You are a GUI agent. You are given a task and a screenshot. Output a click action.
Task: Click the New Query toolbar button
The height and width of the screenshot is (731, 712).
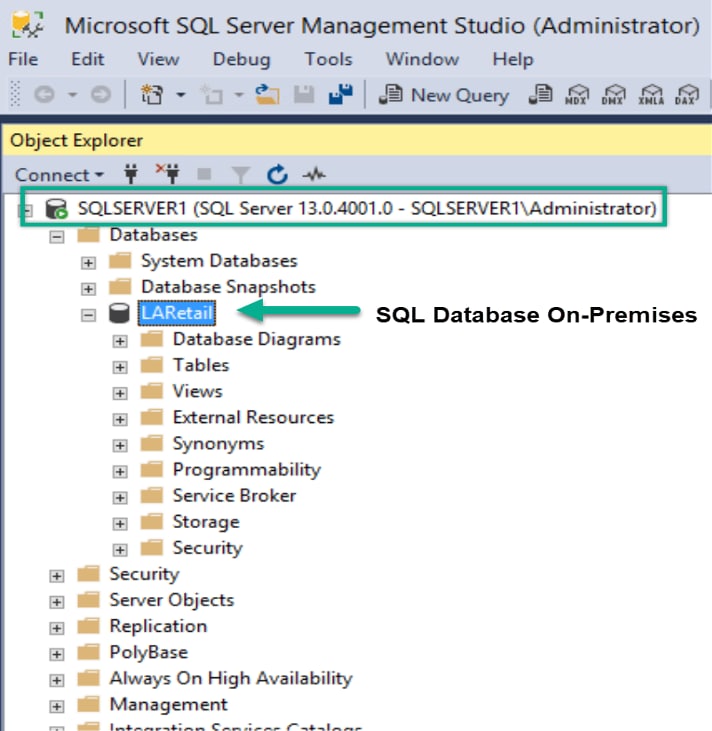coord(446,95)
